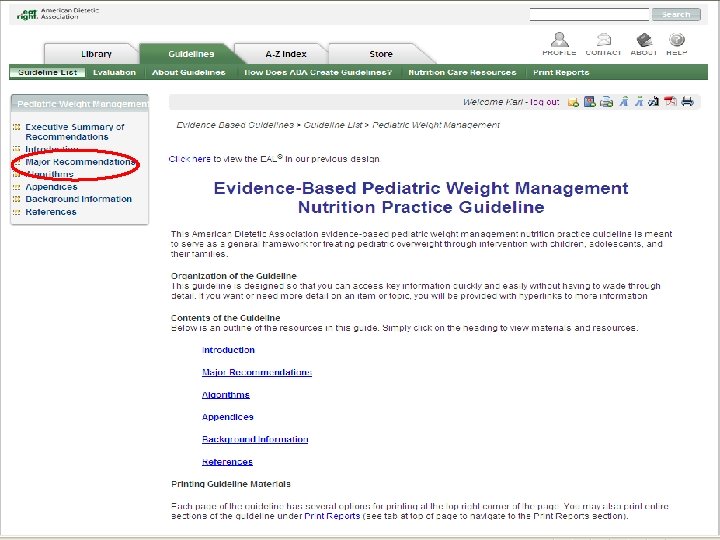This screenshot has height=540, width=720.
Task: Click the blue printer icon at toolbar end
Action: [687, 101]
